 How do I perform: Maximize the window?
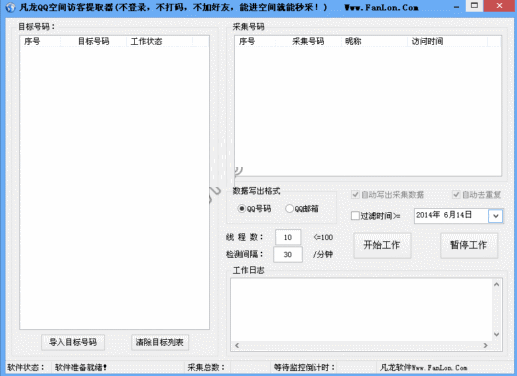click(x=474, y=6)
